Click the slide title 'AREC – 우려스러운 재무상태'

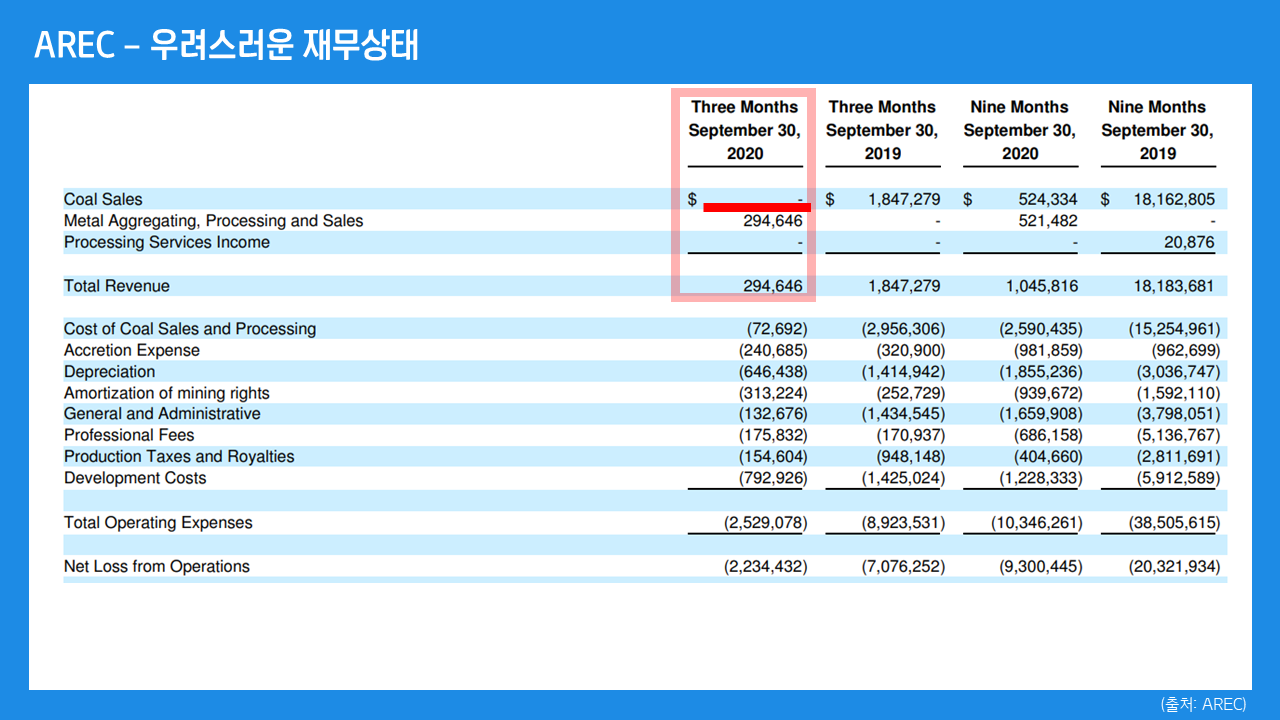click(x=226, y=45)
